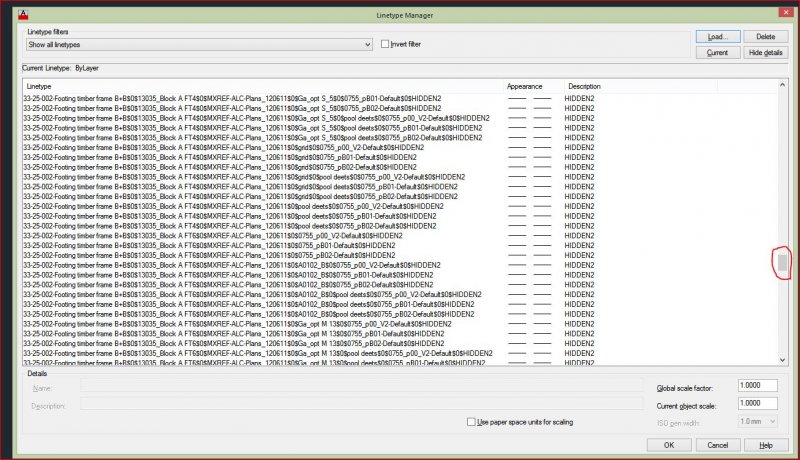Image resolution: width=800 pixels, height=460 pixels.
Task: Select row 'grid$0$pool deets$0$0755_p00_V2-Default$0$HIDDEN2'
Action: tap(401, 177)
